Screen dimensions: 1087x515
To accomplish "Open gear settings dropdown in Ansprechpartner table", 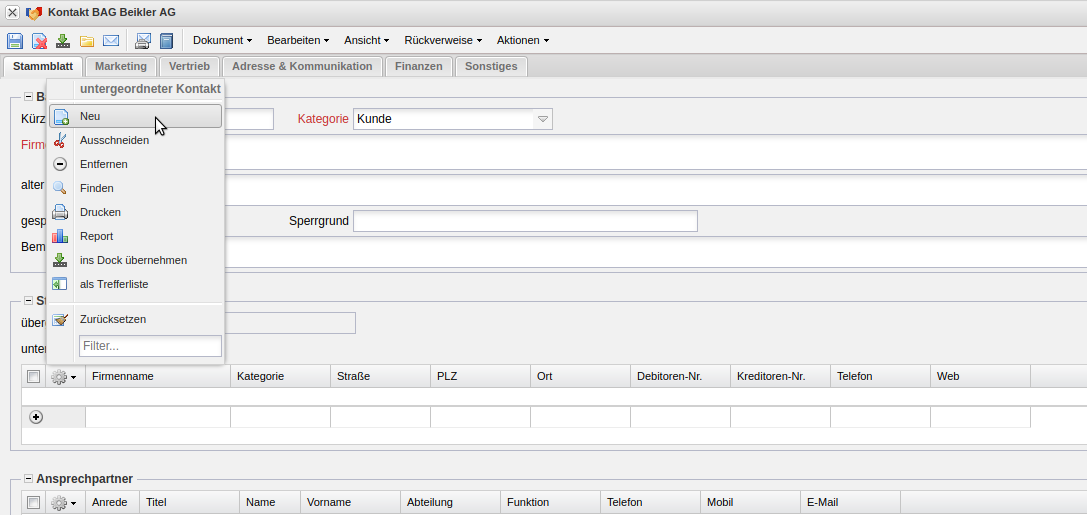I will point(63,503).
